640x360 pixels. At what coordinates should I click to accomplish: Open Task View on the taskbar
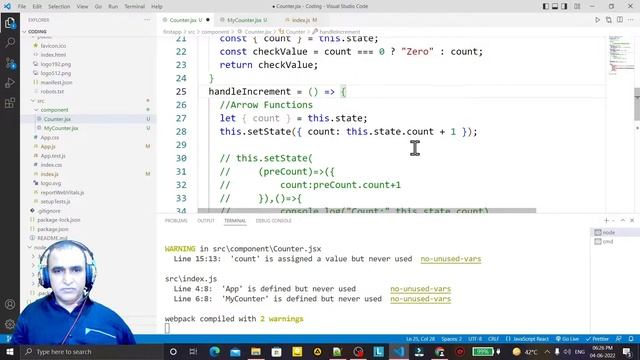point(193,351)
